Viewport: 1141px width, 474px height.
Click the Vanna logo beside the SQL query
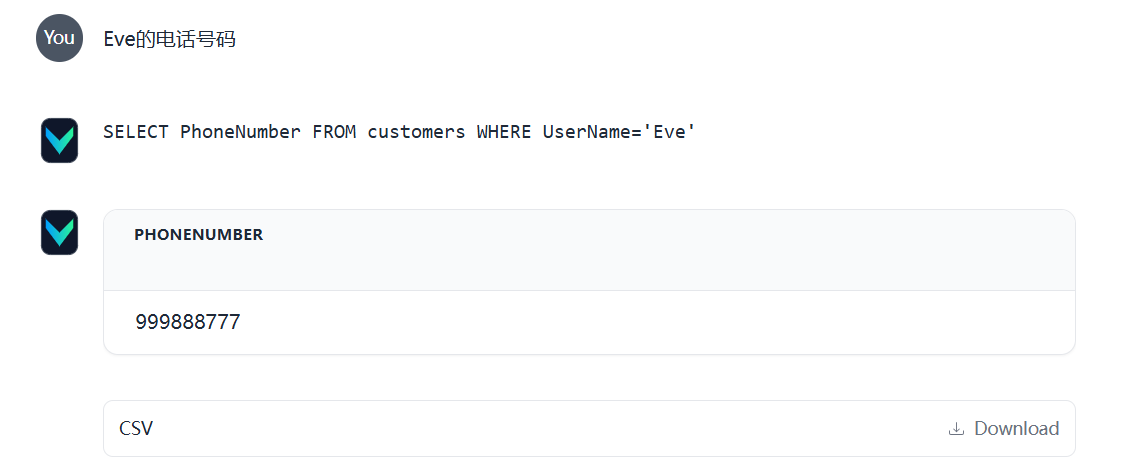pos(59,140)
